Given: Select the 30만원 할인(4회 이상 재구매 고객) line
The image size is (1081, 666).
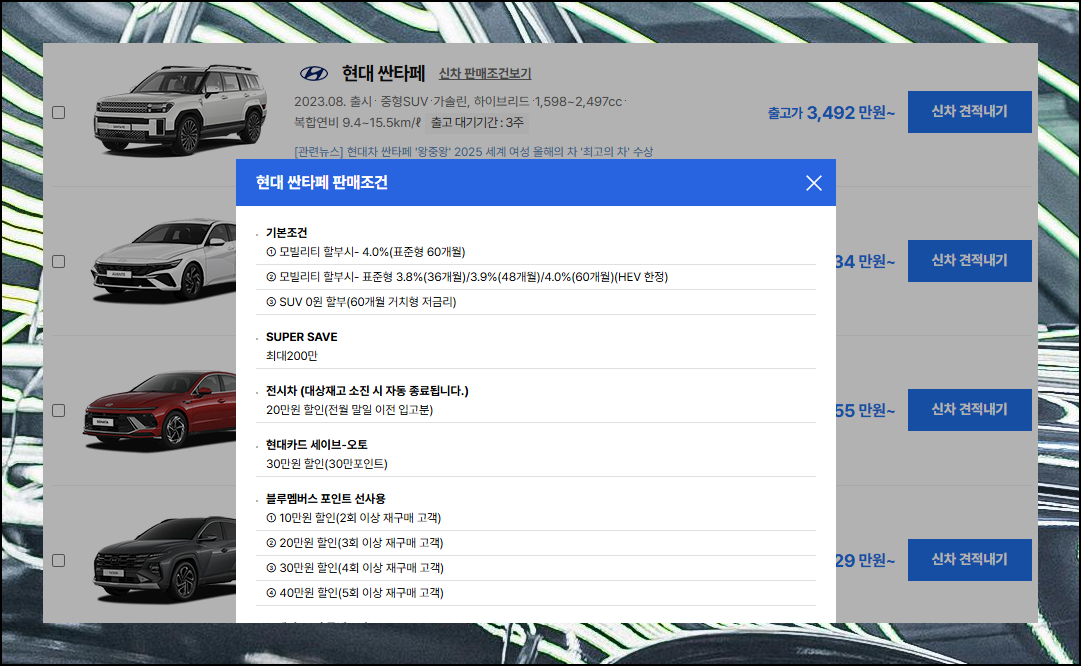Looking at the screenshot, I should click(355, 567).
